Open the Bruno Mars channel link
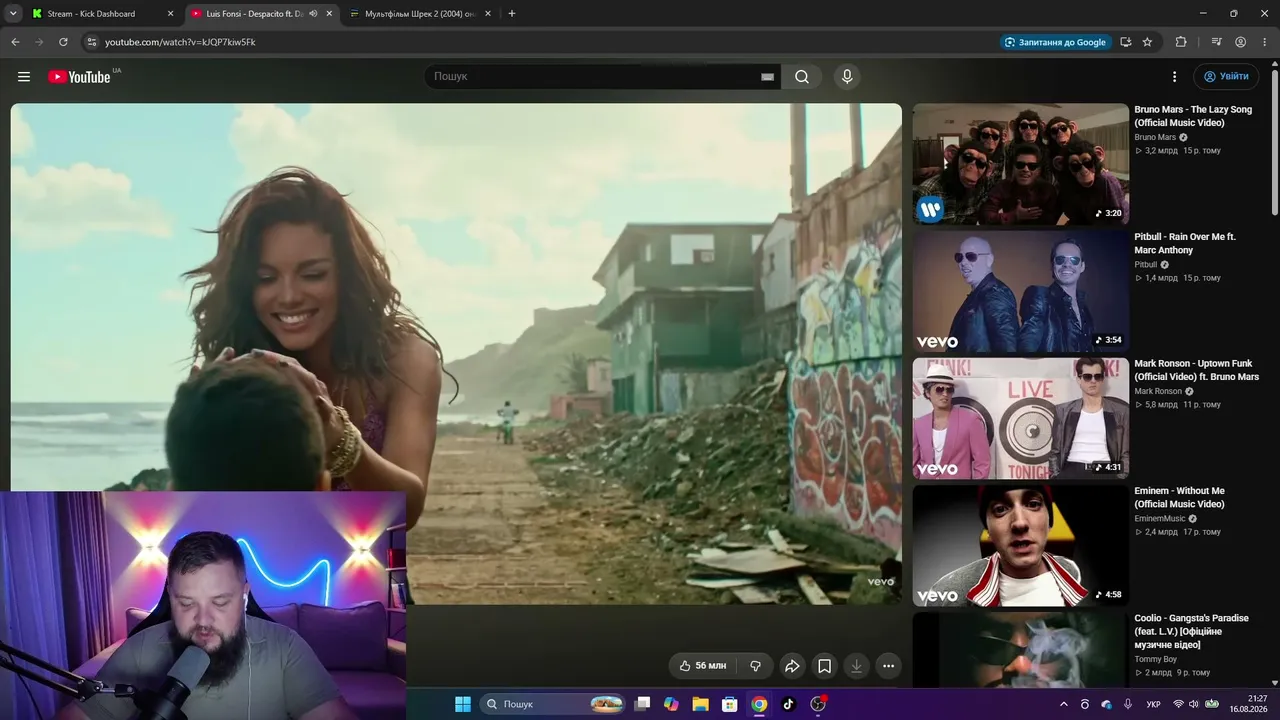Viewport: 1280px width, 720px height. pyautogui.click(x=1155, y=137)
